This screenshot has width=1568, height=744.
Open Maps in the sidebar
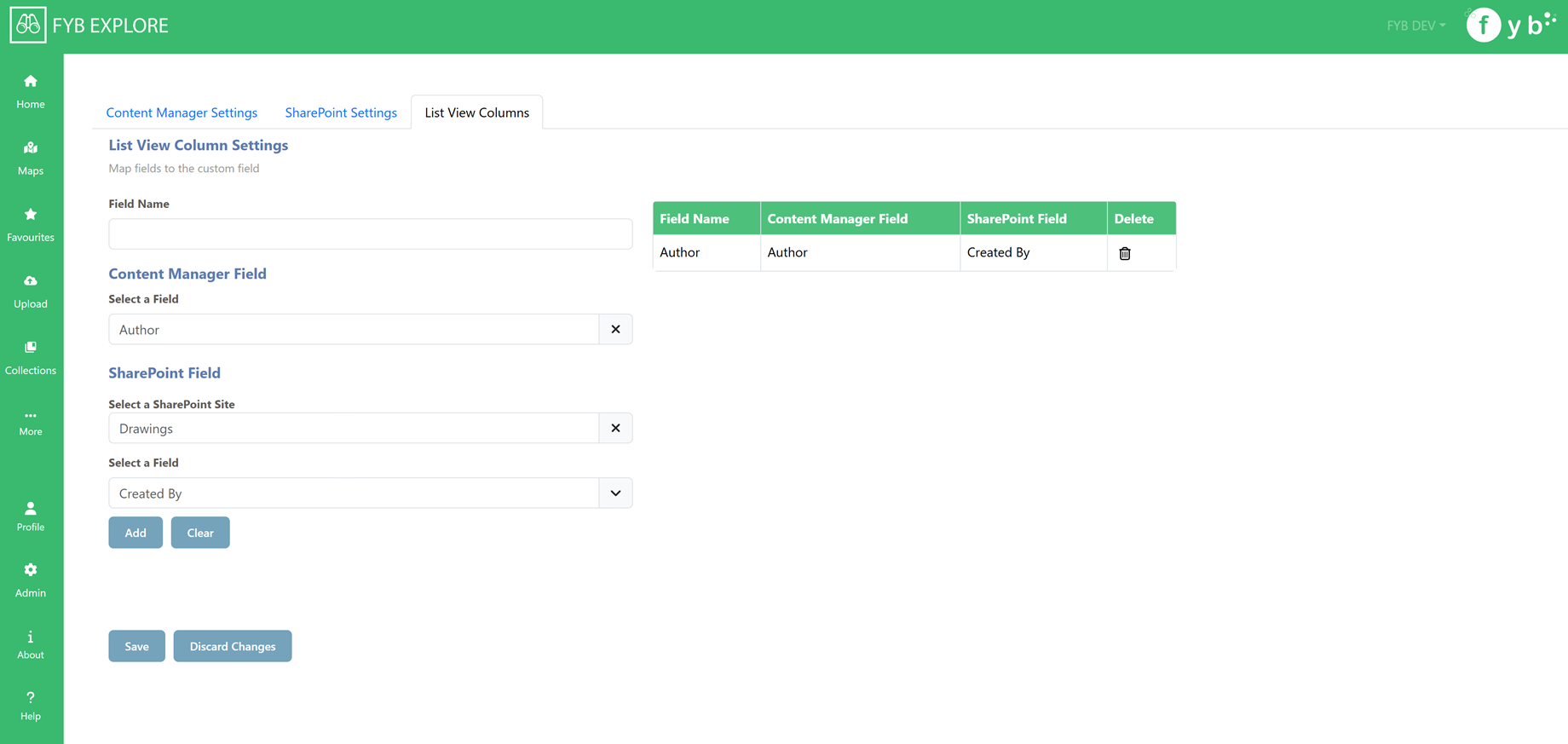point(31,159)
